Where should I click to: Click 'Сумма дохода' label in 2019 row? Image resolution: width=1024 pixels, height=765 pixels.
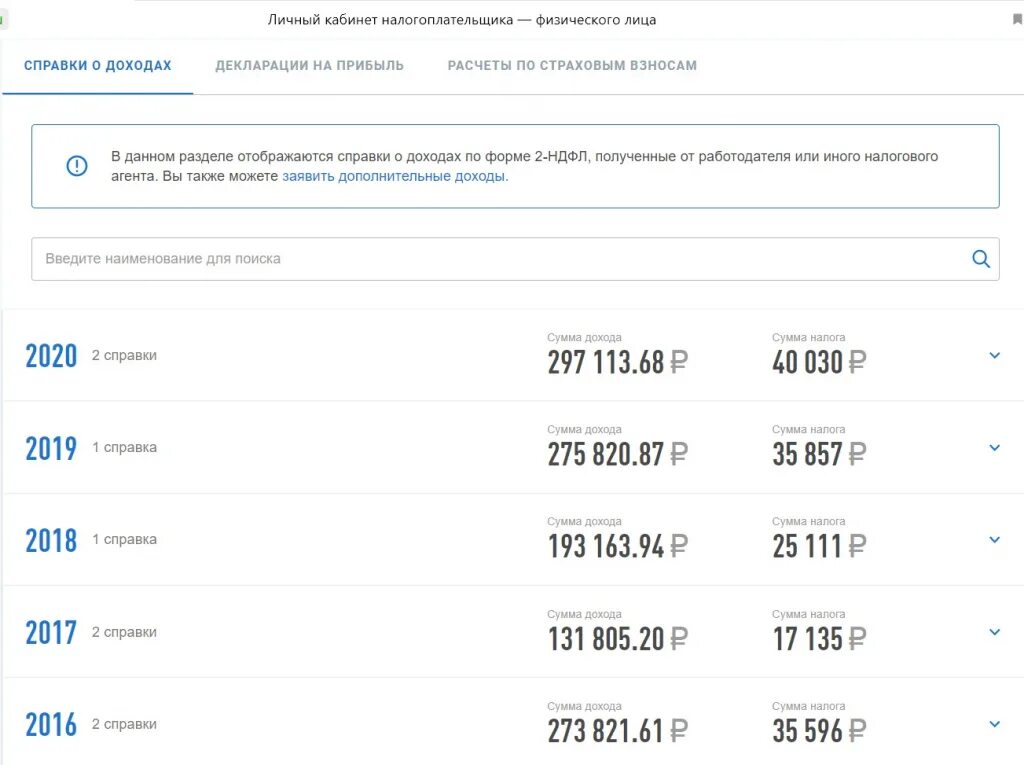click(584, 429)
